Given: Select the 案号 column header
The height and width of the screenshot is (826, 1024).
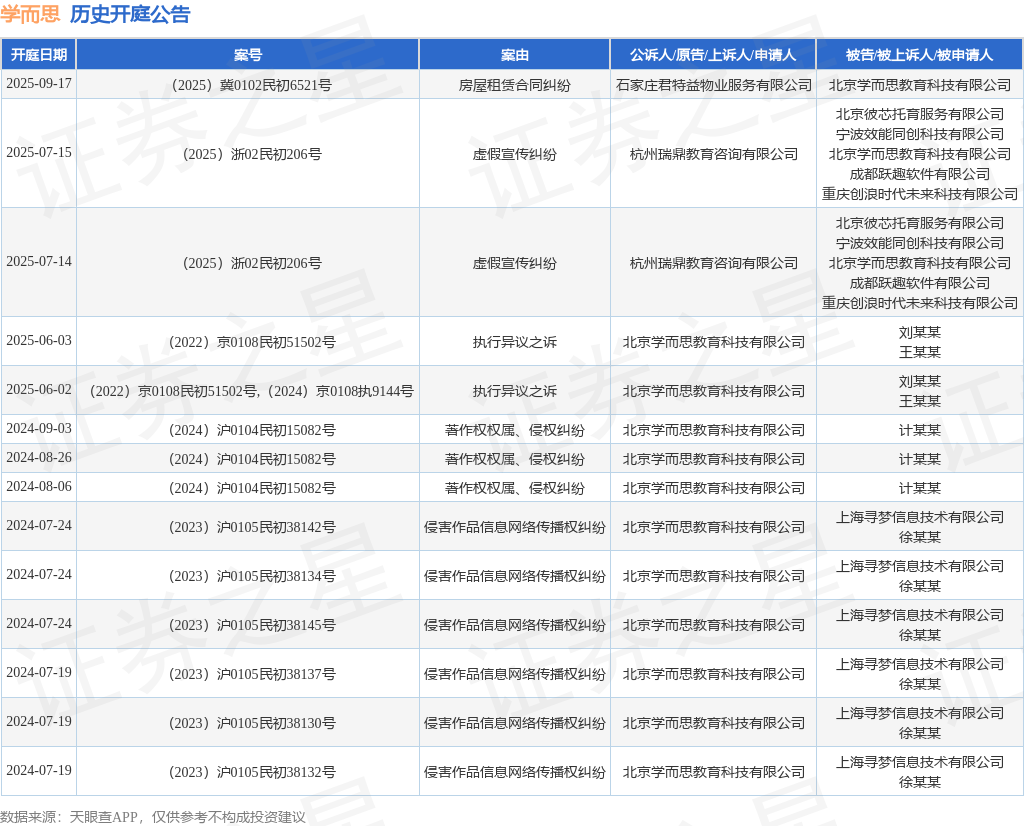Looking at the screenshot, I should [x=248, y=55].
